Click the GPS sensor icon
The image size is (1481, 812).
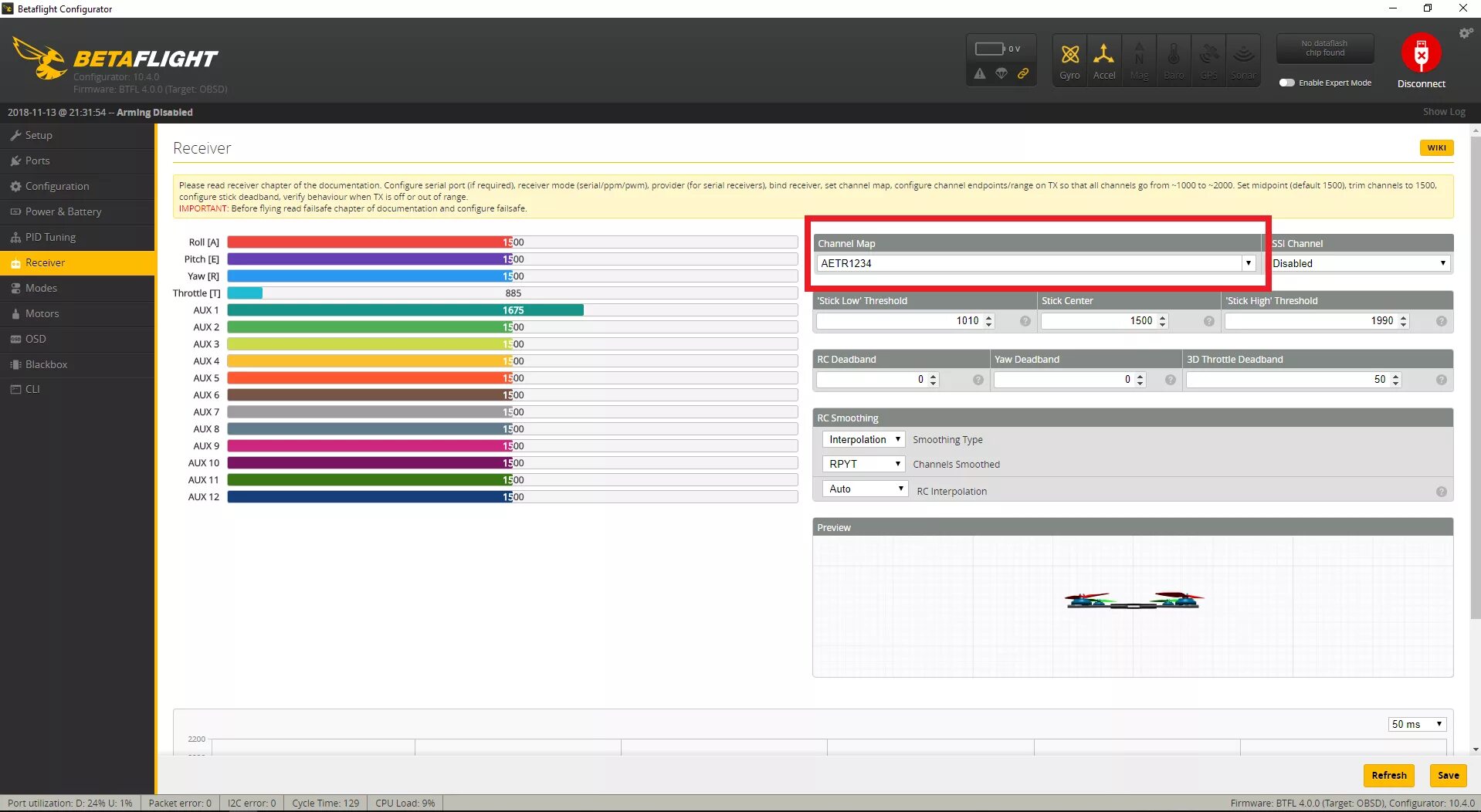pyautogui.click(x=1208, y=60)
